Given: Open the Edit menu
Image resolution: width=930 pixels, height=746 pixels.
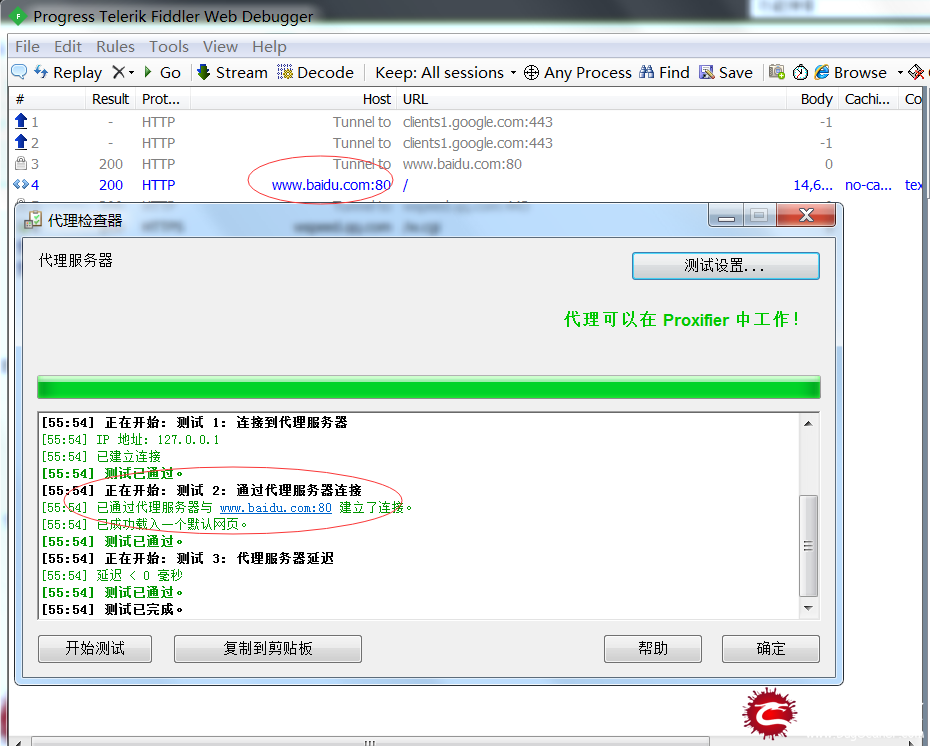Looking at the screenshot, I should pyautogui.click(x=68, y=46).
